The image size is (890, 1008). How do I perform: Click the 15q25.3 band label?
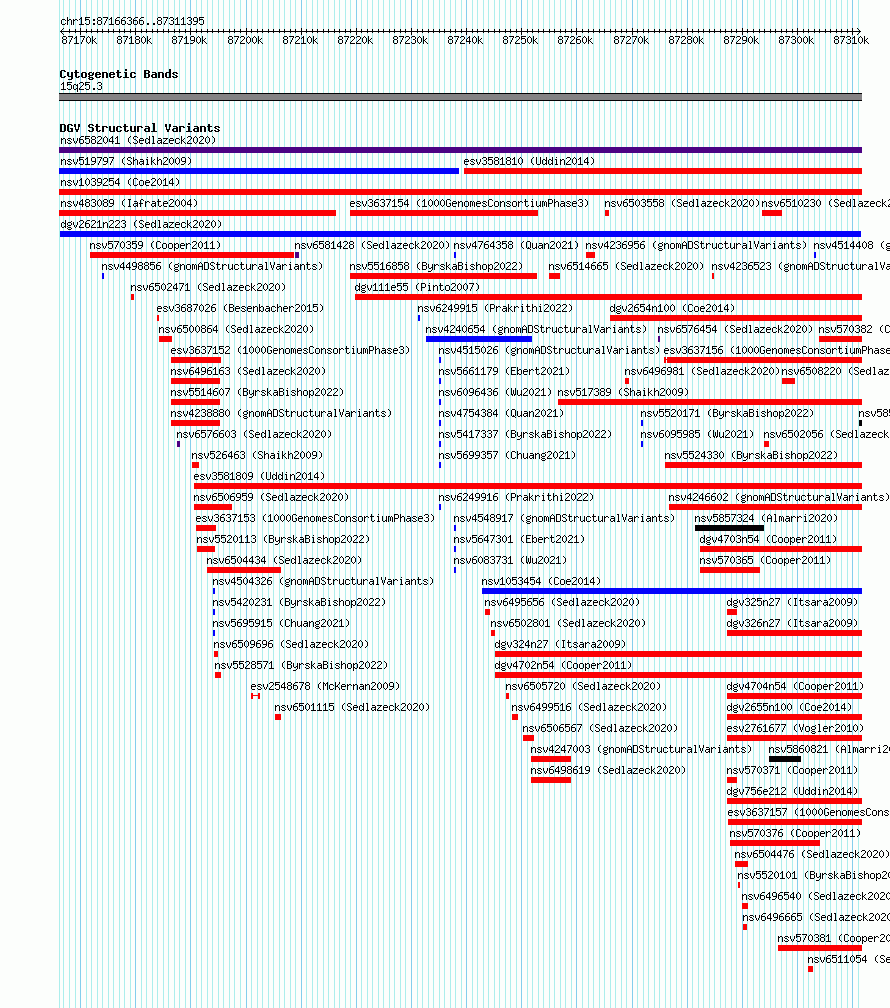[81, 87]
